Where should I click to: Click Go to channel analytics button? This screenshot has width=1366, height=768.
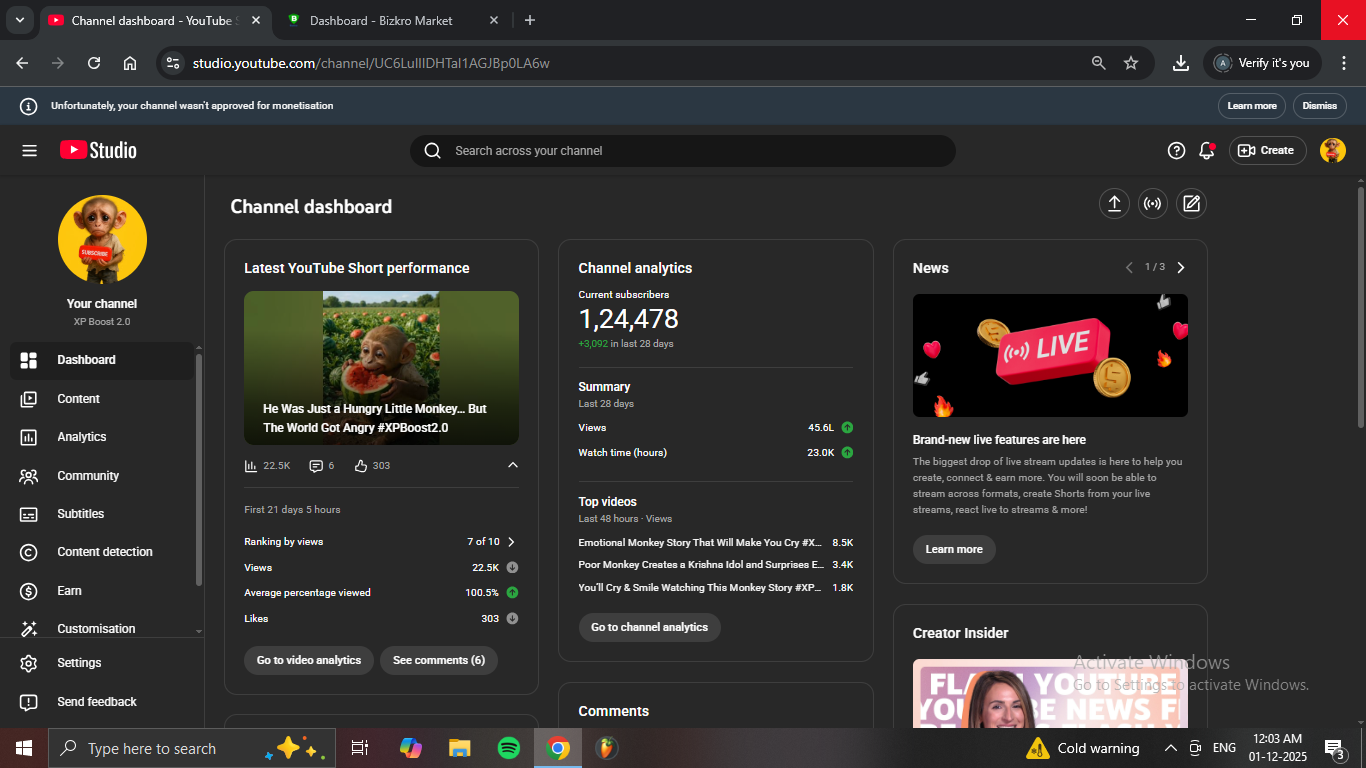[649, 627]
